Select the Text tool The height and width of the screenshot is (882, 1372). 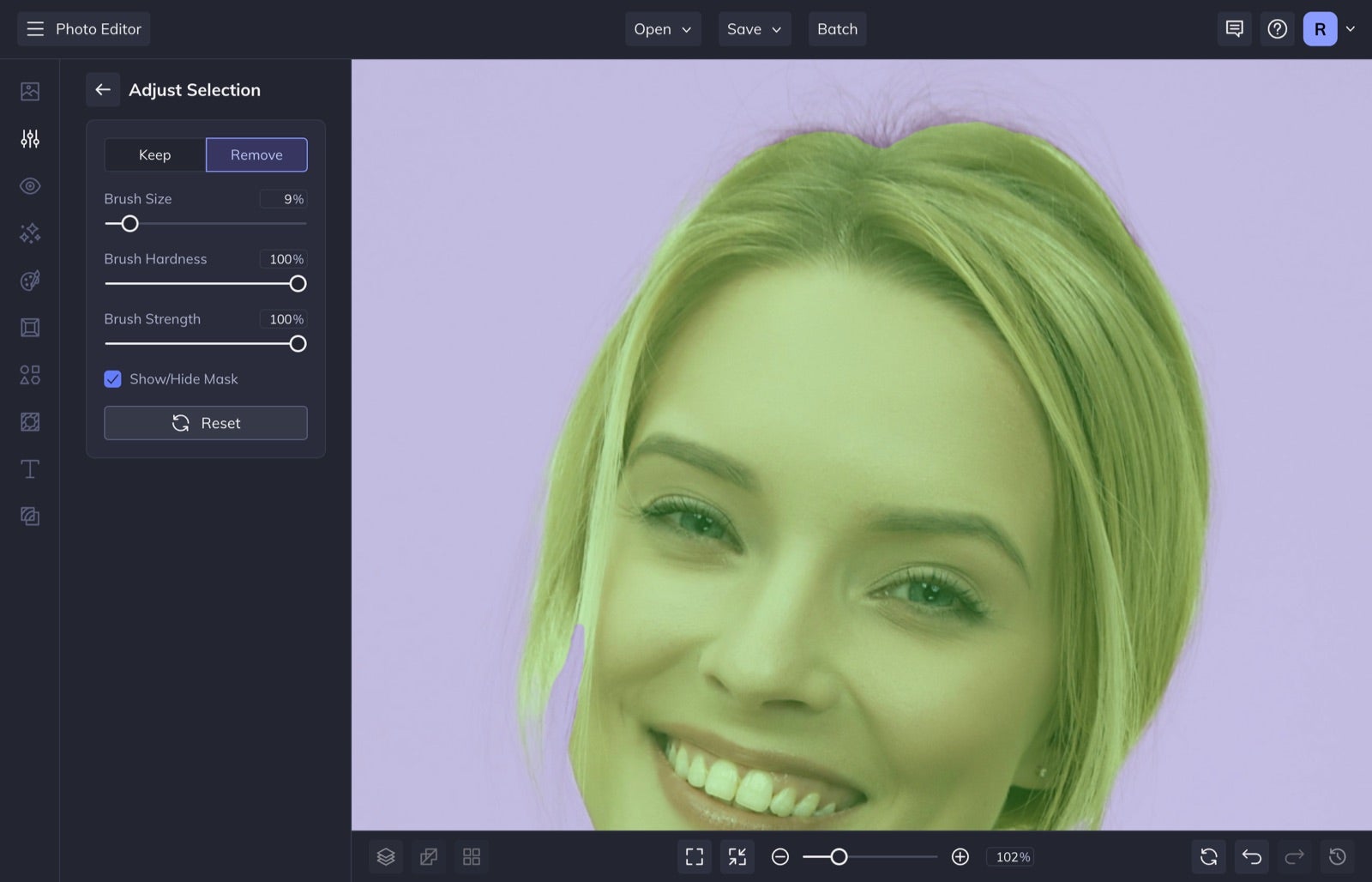(x=29, y=469)
